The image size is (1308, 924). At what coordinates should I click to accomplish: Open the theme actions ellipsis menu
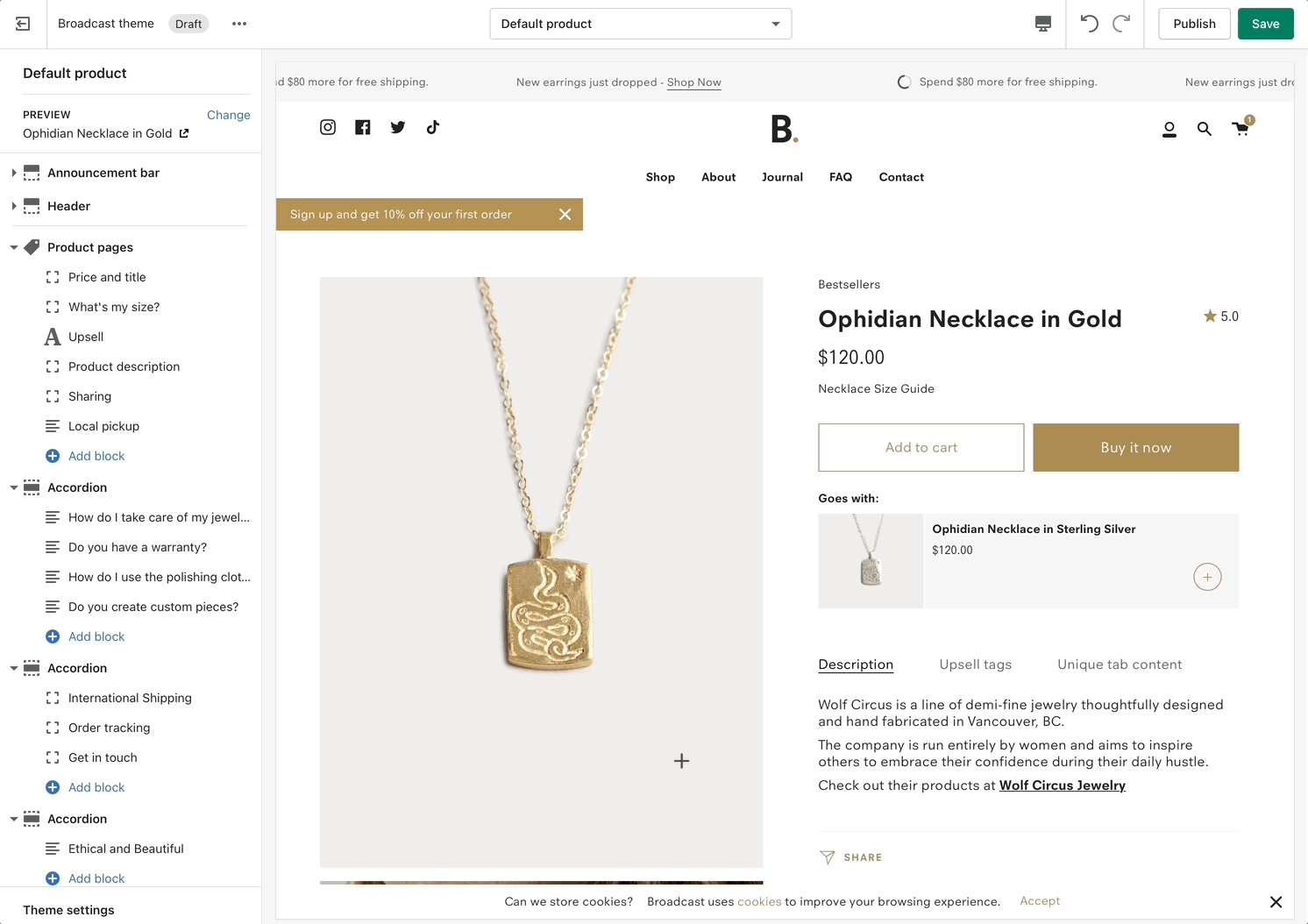click(x=239, y=24)
